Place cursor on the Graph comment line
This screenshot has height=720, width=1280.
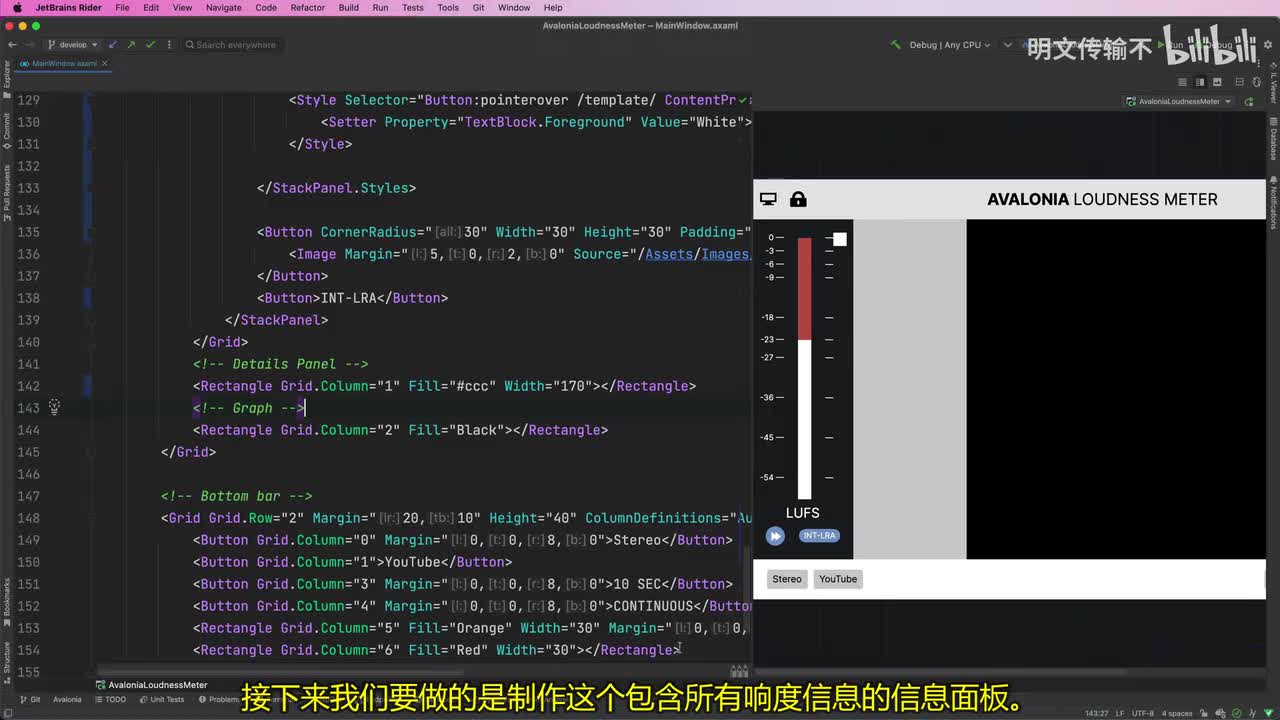249,408
